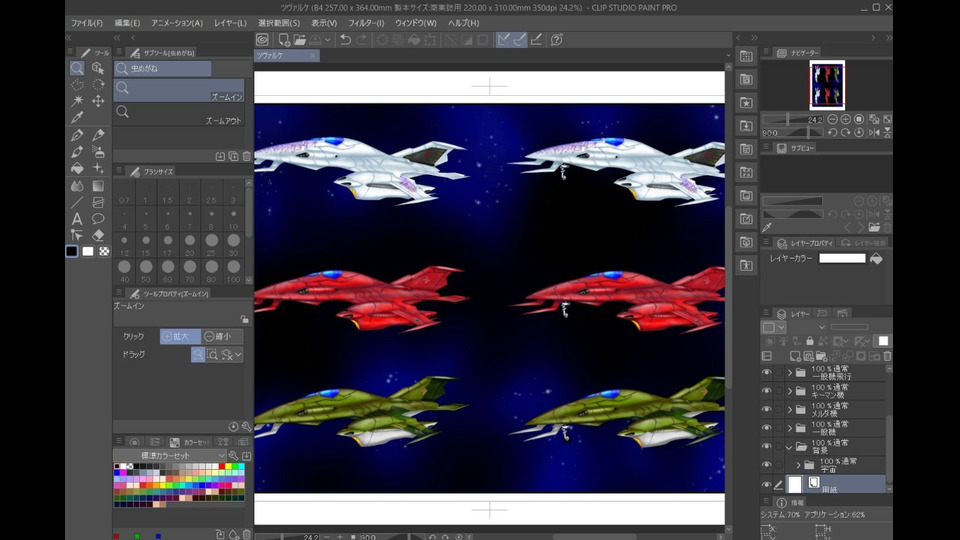Toggle visibility of 用紙 paper layer
Screen dimensions: 960x540
tap(767, 484)
